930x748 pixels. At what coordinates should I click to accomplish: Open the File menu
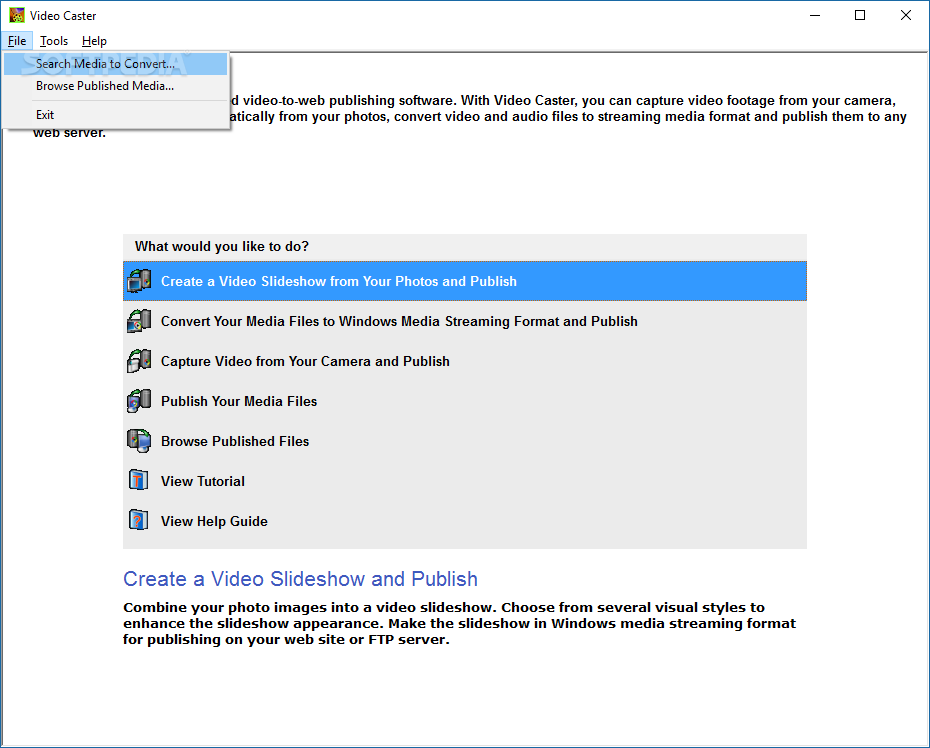(17, 41)
